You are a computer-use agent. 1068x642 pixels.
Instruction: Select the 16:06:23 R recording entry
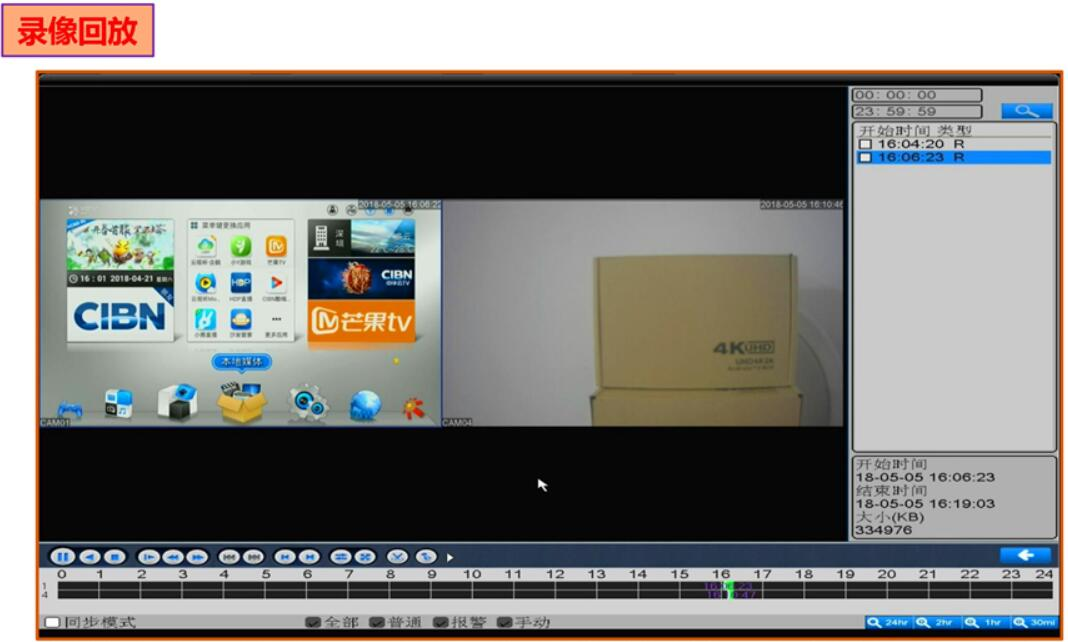click(x=920, y=157)
